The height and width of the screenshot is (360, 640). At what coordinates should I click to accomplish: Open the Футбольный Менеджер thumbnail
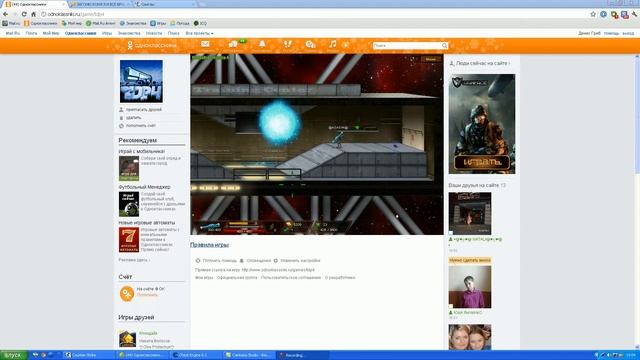[129, 204]
